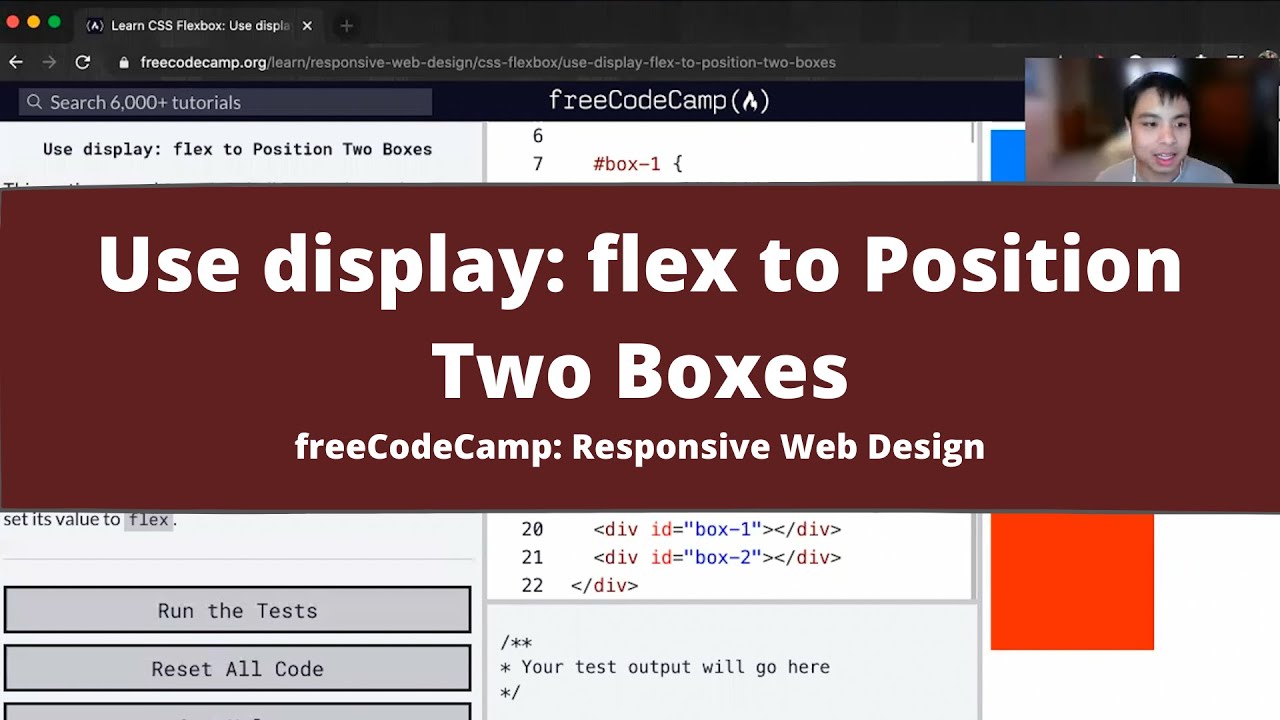This screenshot has width=1280, height=720.
Task: Click the inline 'flex' code snippet in instructions
Action: click(149, 520)
